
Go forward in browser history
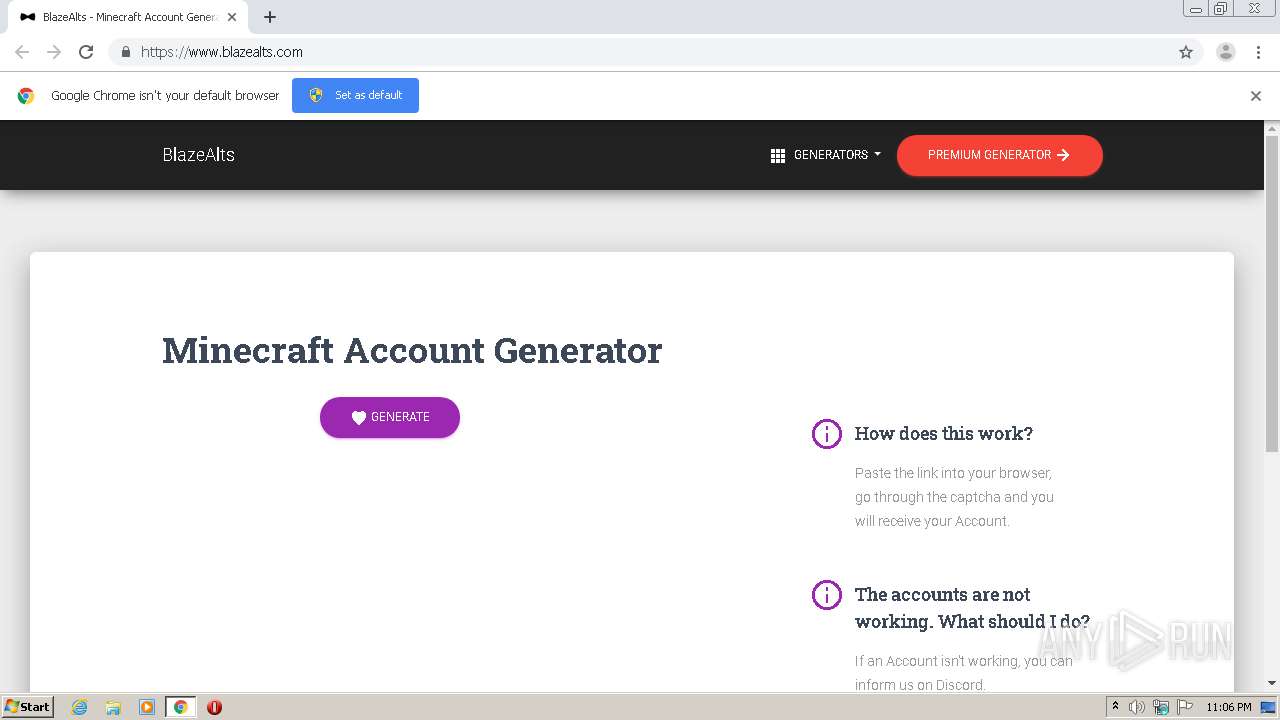[x=54, y=52]
